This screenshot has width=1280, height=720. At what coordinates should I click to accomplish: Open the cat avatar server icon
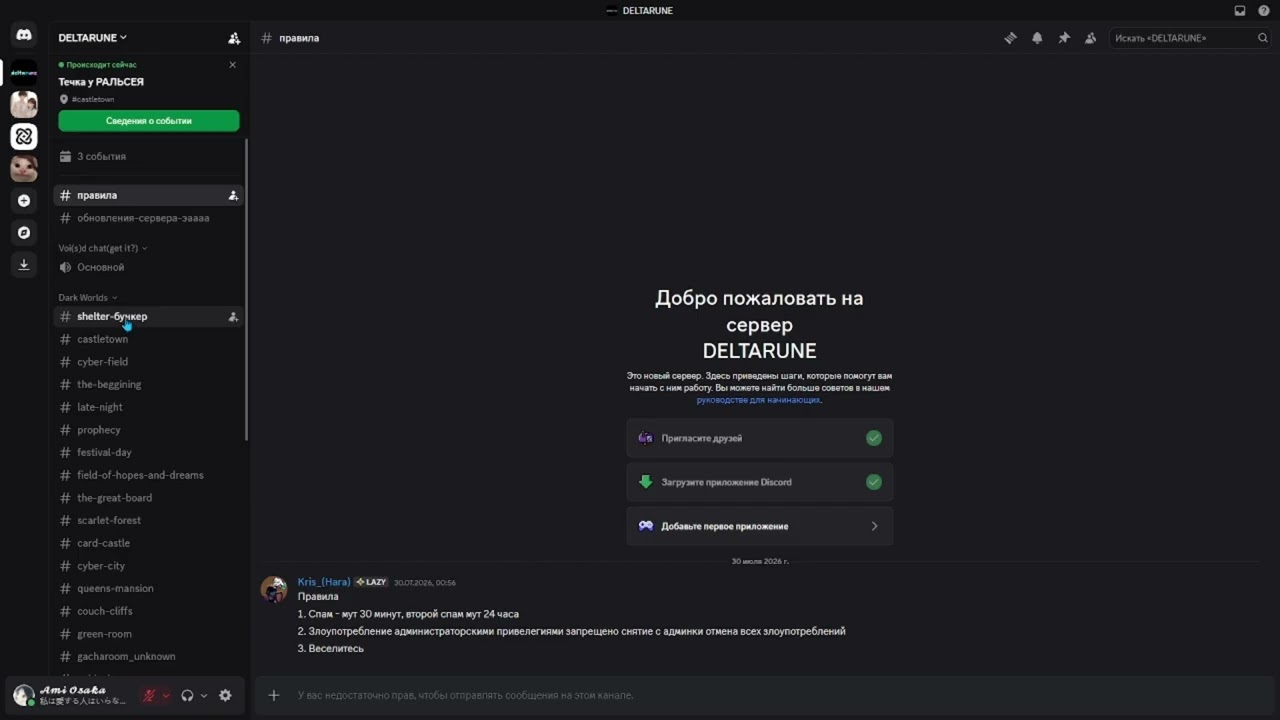click(24, 168)
